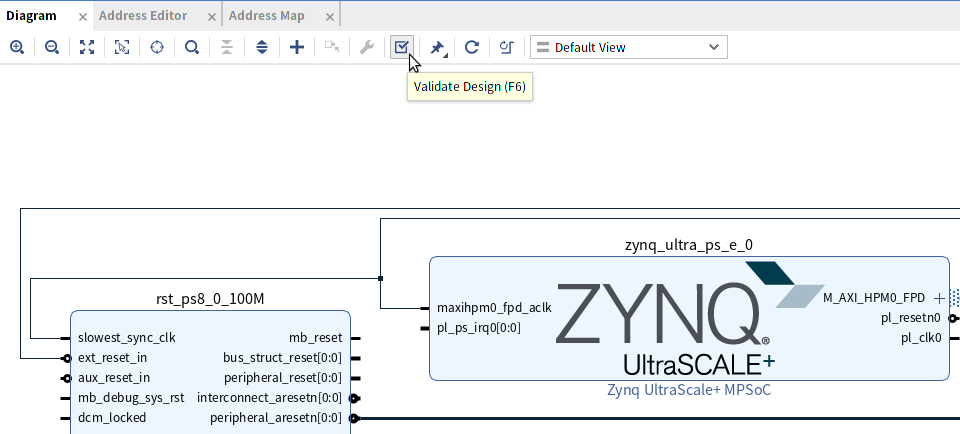Image resolution: width=960 pixels, height=434 pixels.
Task: Click the Zoom In magnifier icon
Action: point(17,47)
